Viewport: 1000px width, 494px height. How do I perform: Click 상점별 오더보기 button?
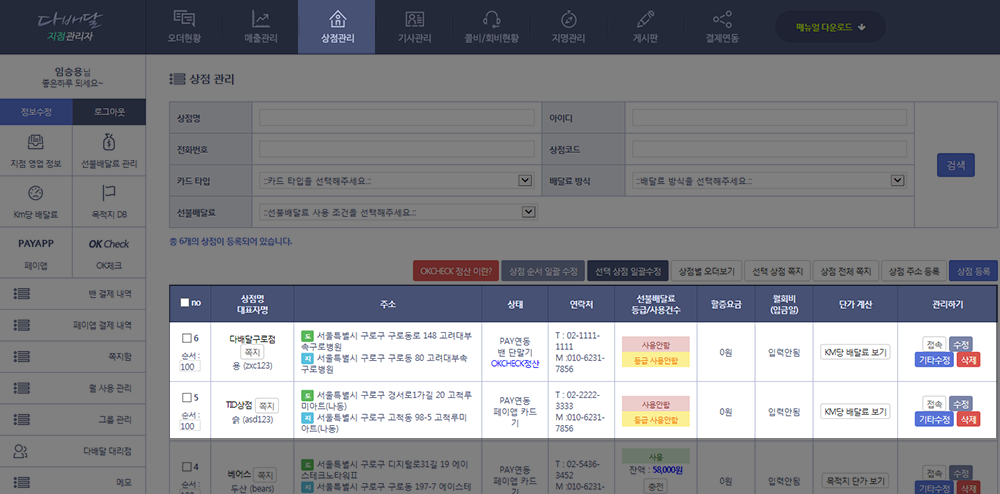706,271
